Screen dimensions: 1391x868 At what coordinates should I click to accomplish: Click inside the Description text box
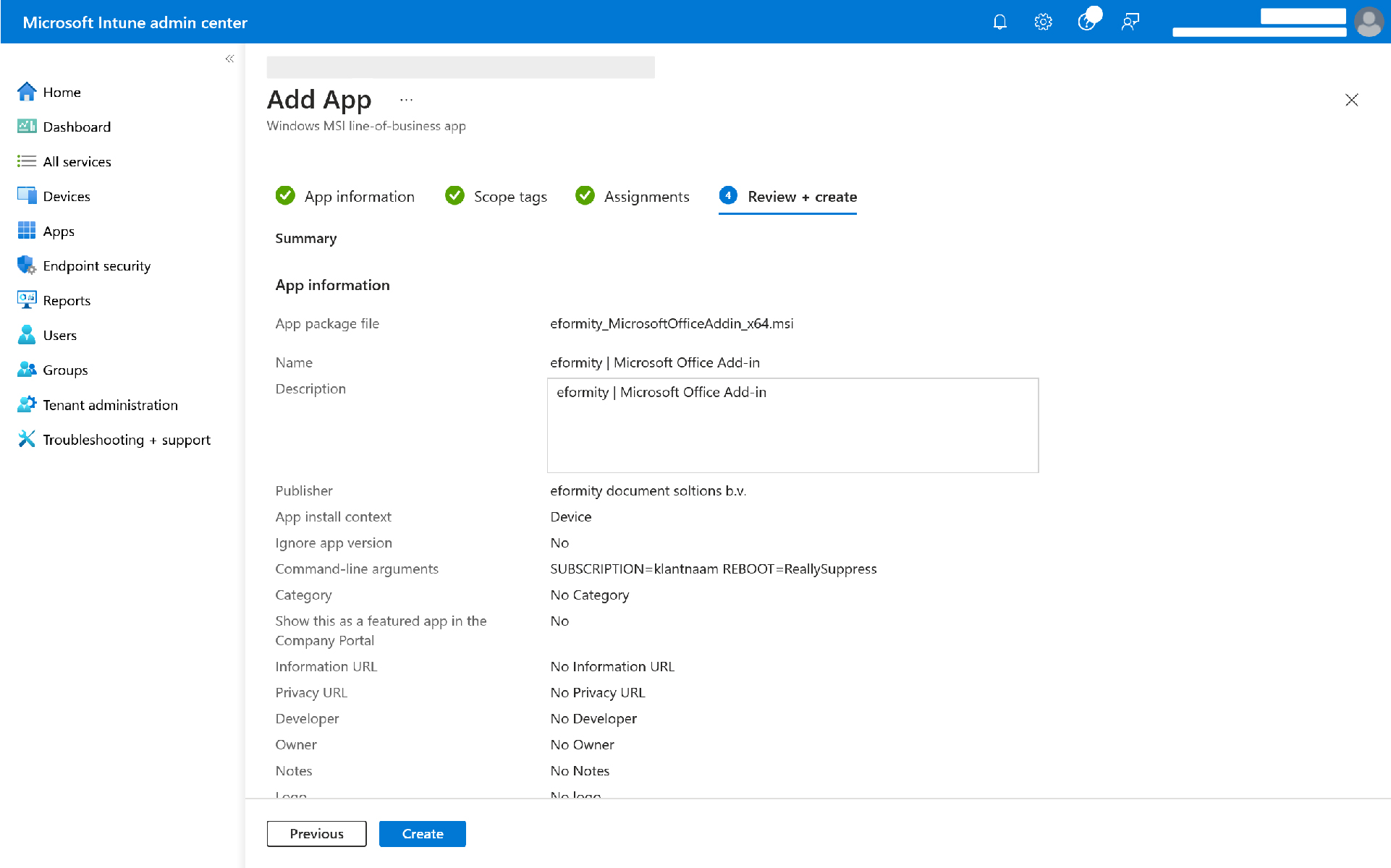click(x=792, y=425)
